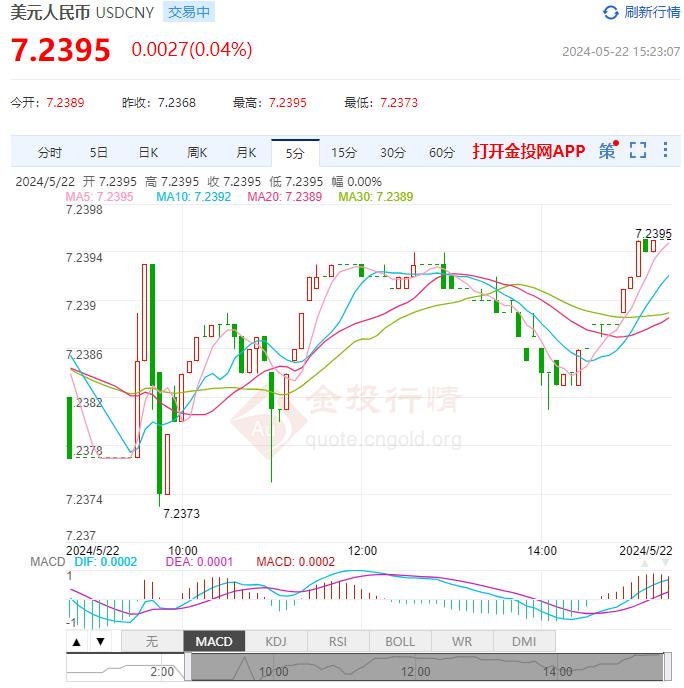Toggle fullscreen chart icon
The height and width of the screenshot is (688, 684).
pos(637,150)
